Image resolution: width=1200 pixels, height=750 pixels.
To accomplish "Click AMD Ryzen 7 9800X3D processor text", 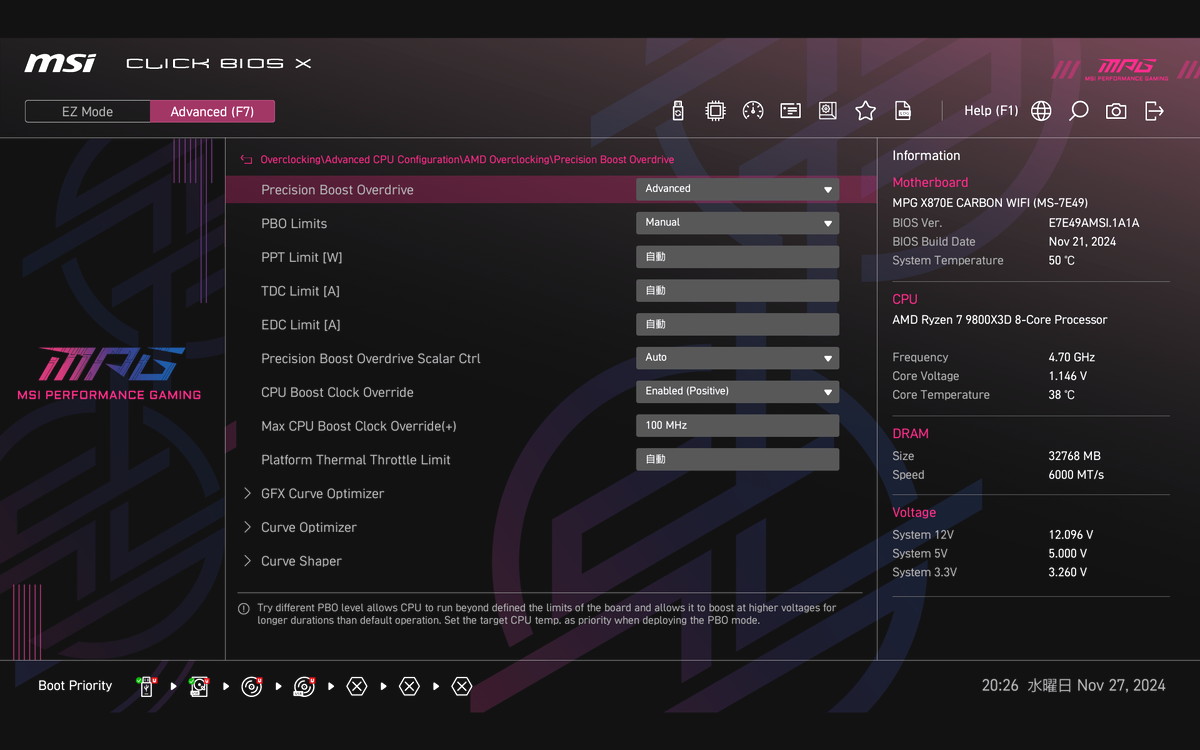I will (x=1000, y=320).
